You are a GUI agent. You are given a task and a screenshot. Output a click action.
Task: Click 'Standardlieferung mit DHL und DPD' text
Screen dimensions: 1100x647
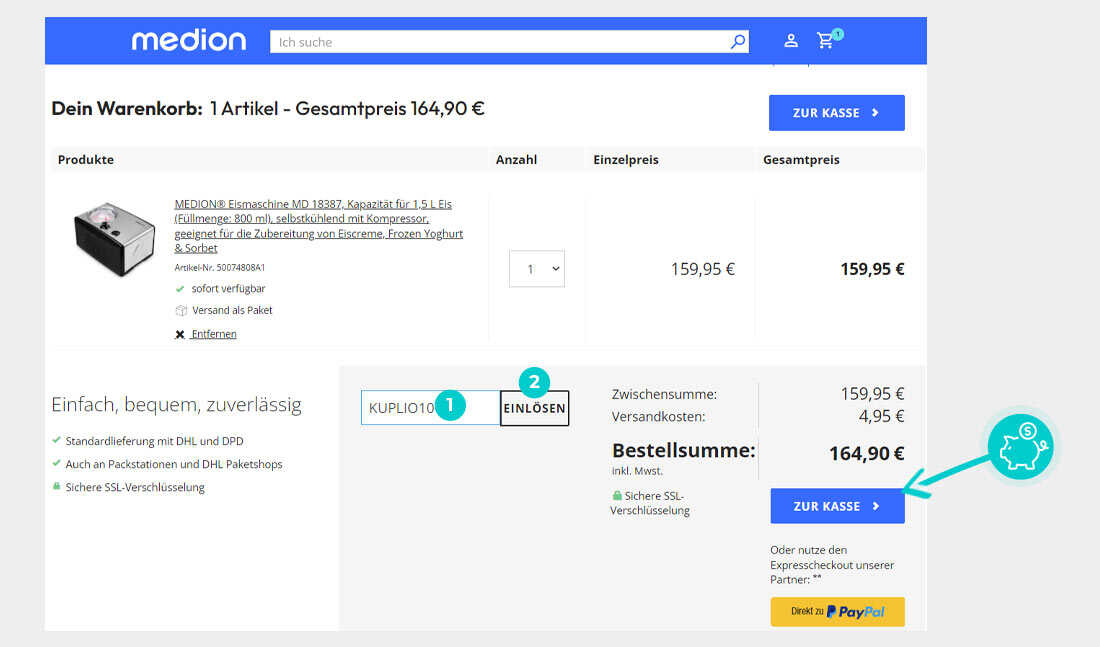pyautogui.click(x=154, y=441)
